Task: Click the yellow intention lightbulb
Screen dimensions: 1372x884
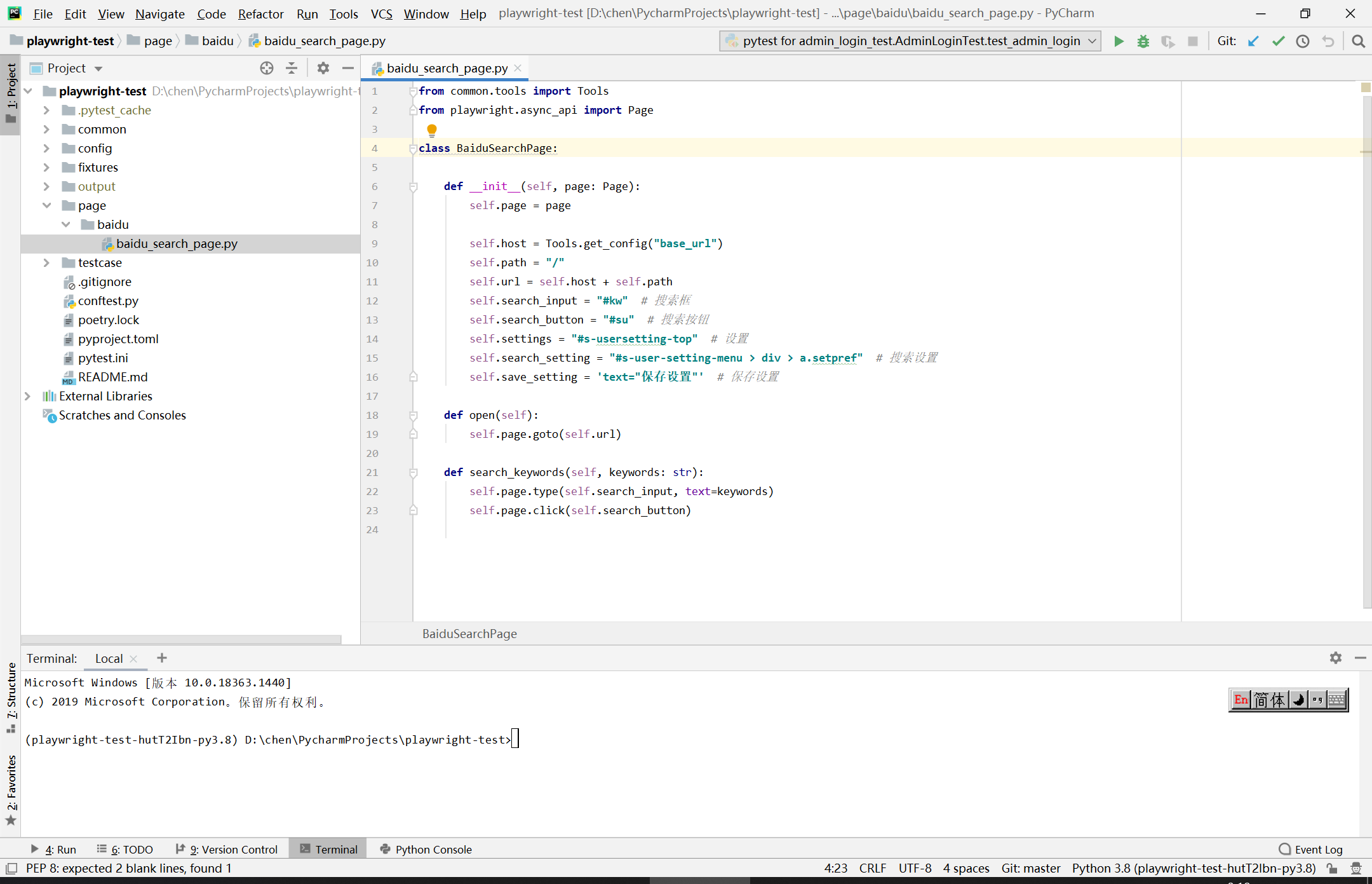Action: click(x=432, y=130)
